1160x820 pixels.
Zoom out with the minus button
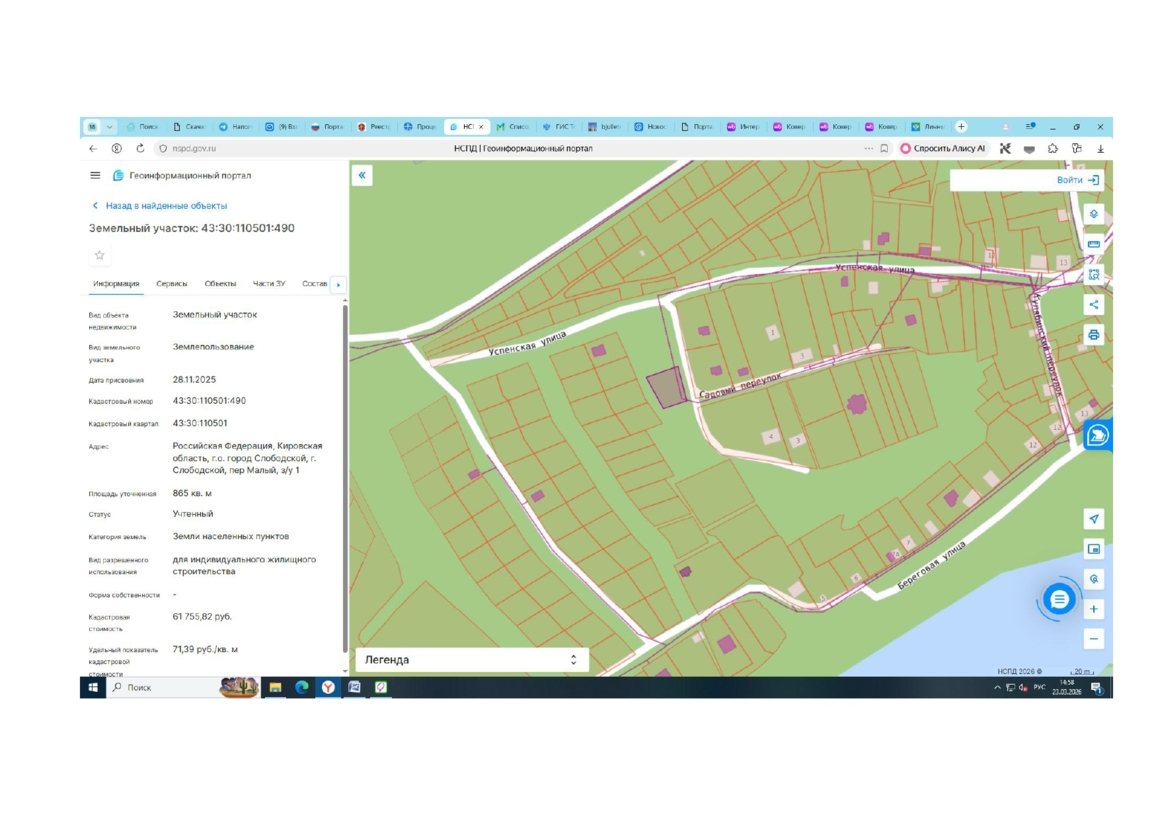coord(1093,639)
